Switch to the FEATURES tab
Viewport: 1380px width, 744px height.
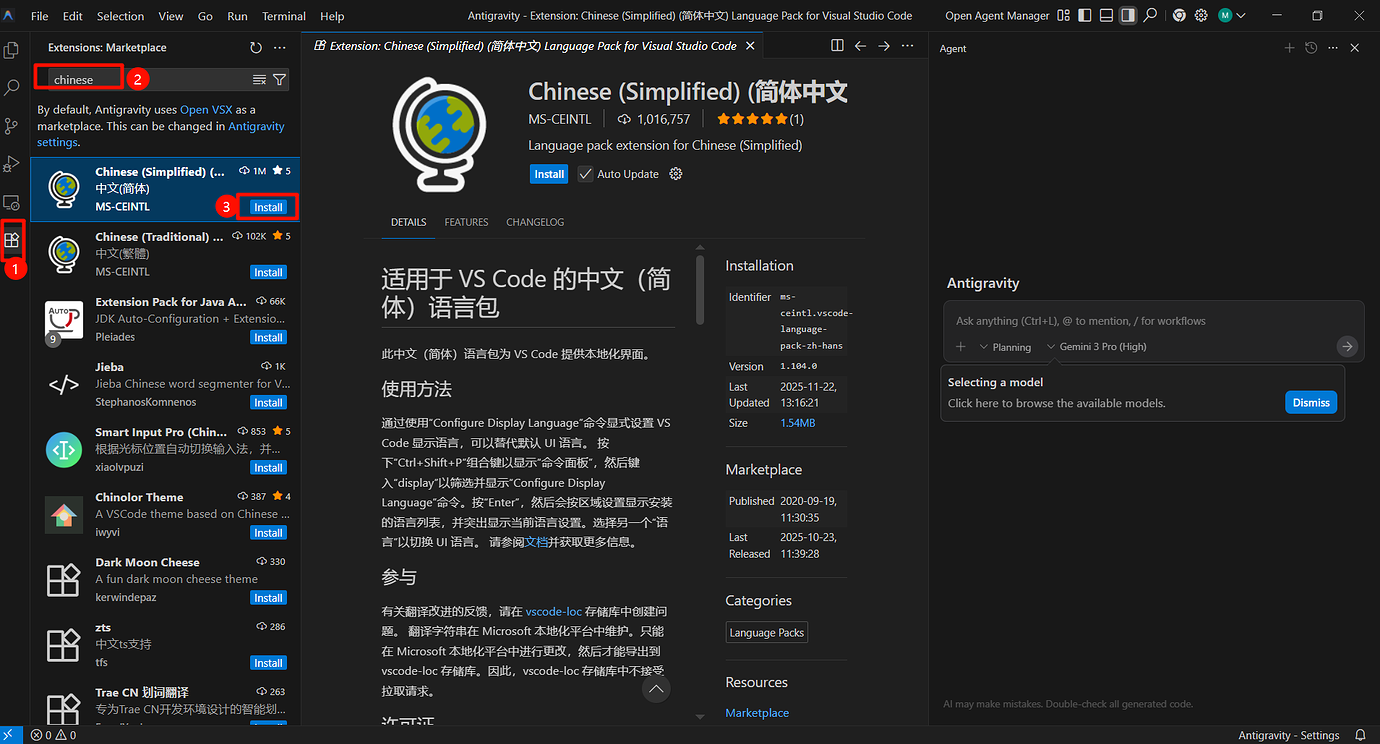[x=467, y=222]
